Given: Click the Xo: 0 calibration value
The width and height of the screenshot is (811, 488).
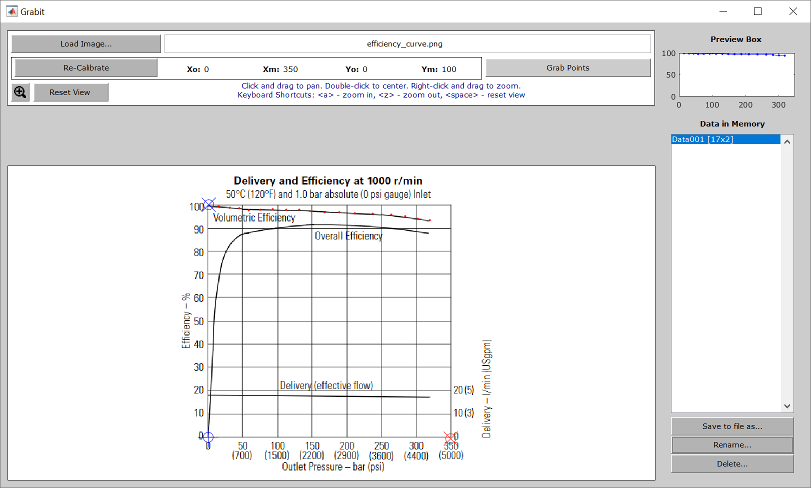Looking at the screenshot, I should (198, 69).
